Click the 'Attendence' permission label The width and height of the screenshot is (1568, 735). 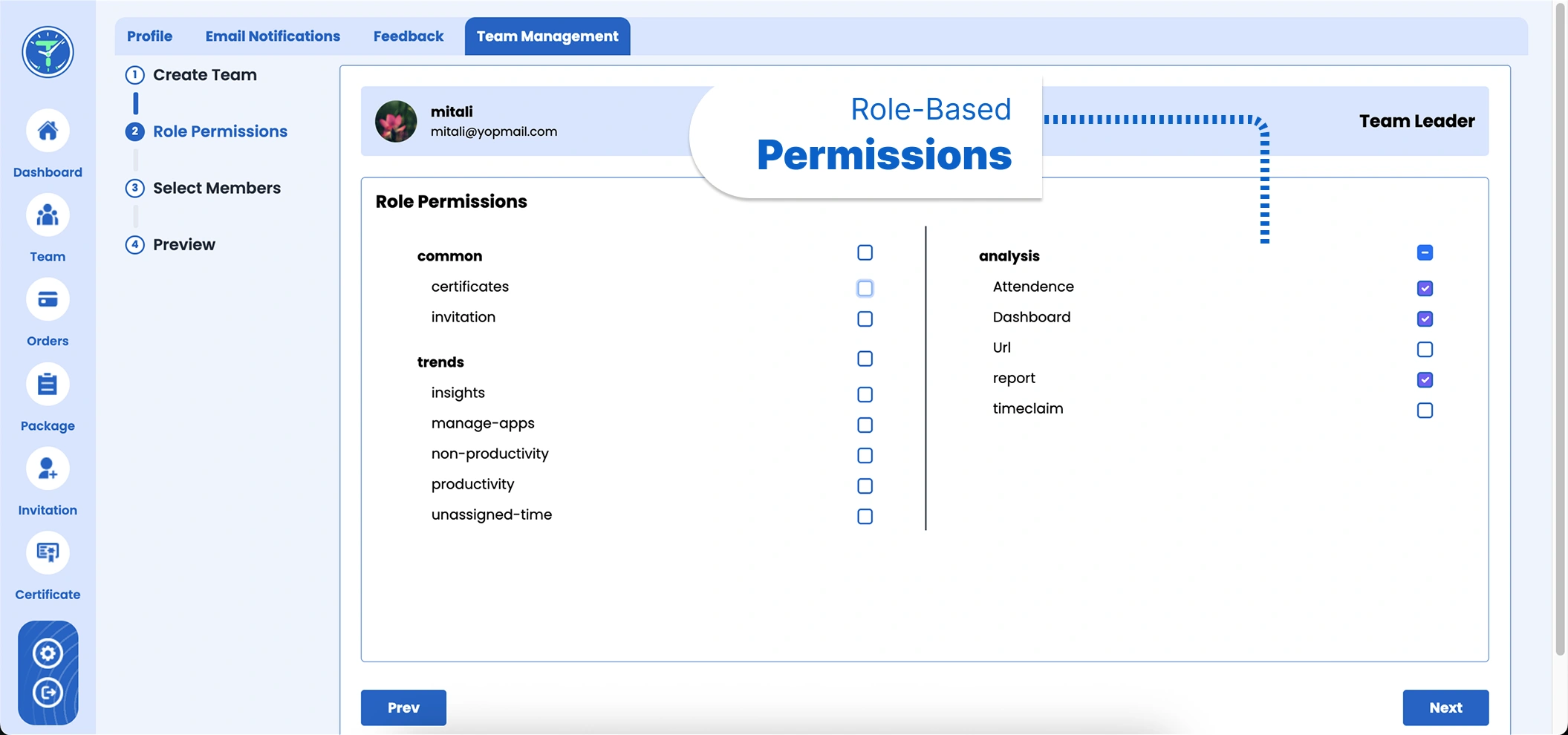(1033, 287)
